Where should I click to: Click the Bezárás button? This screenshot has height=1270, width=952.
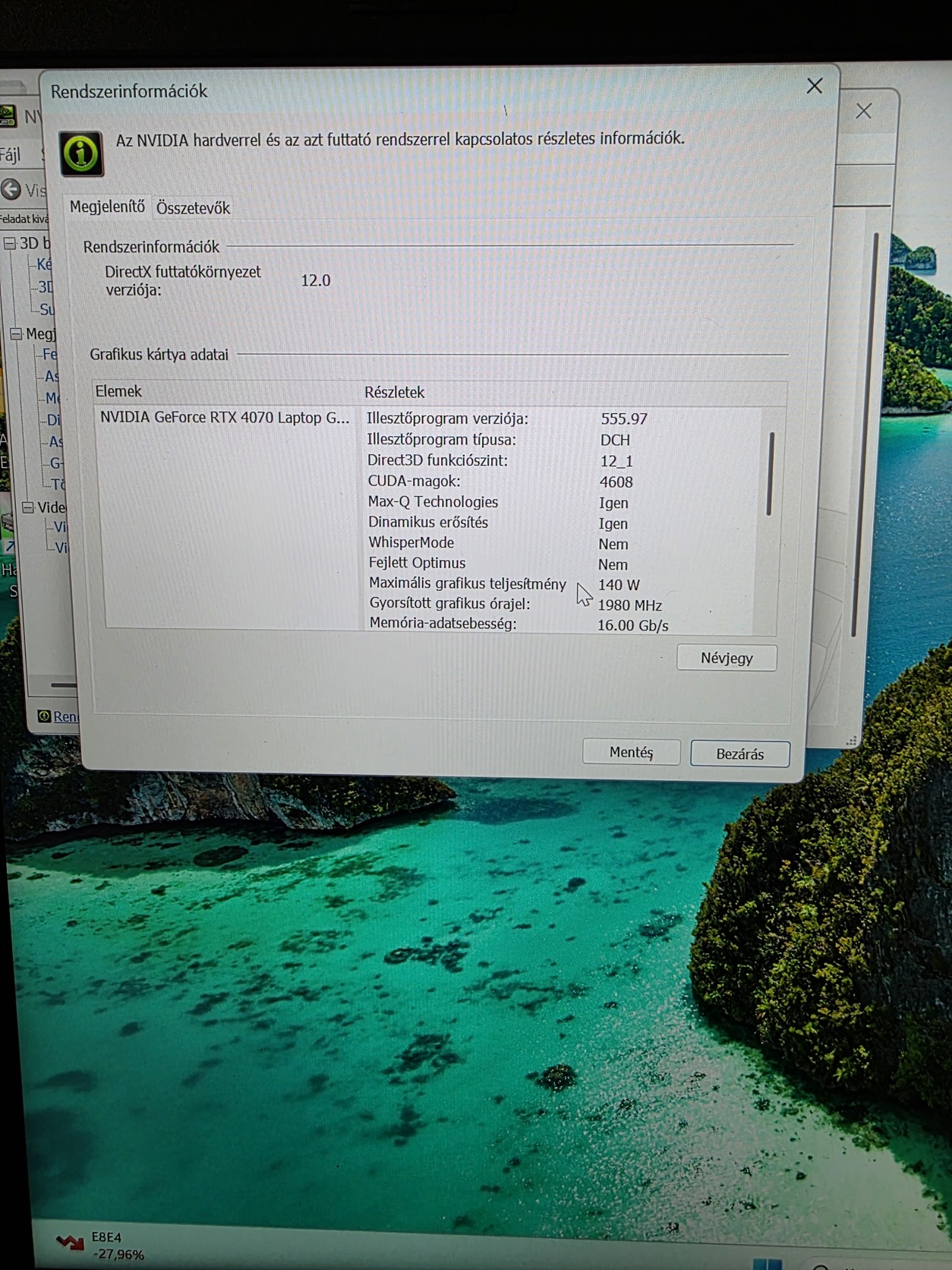pos(740,753)
